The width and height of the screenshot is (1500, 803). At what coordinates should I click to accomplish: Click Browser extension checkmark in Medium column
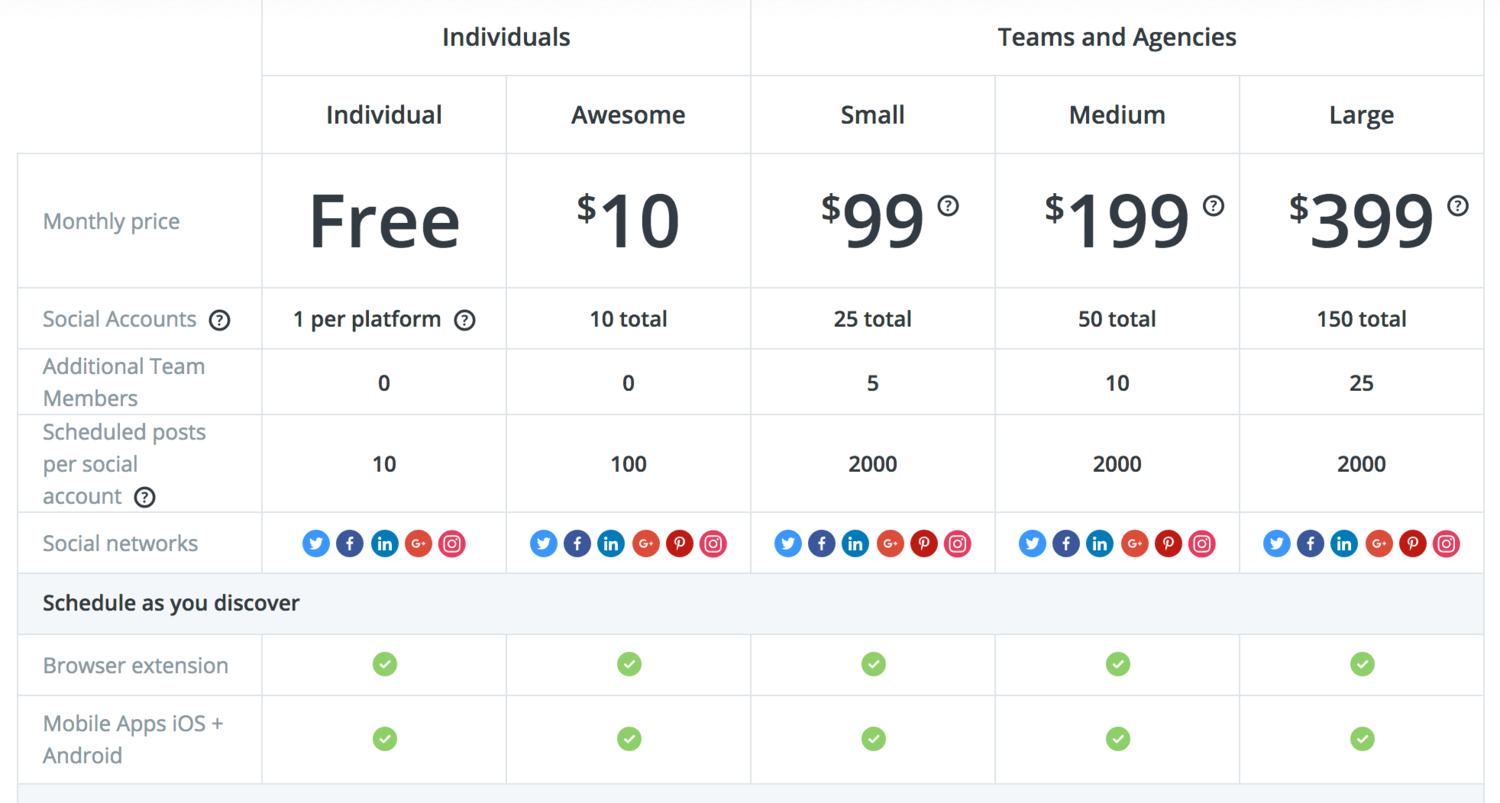(1118, 664)
